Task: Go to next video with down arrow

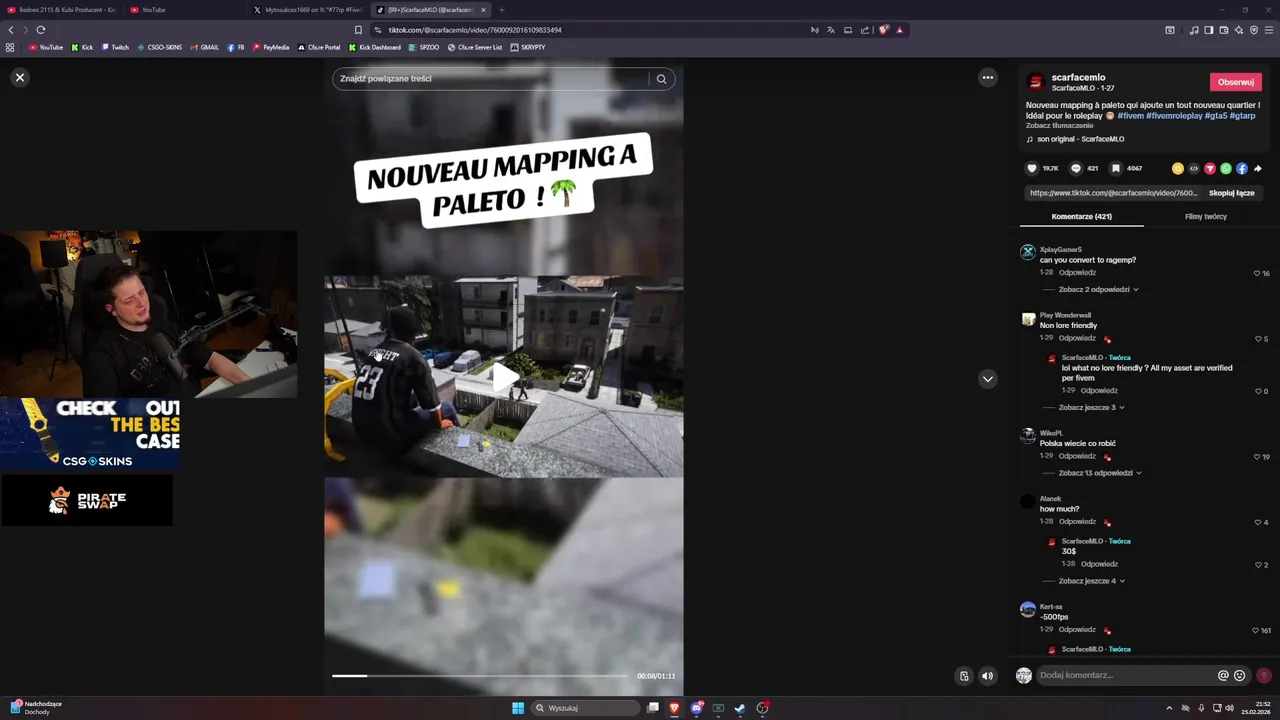Action: (988, 379)
